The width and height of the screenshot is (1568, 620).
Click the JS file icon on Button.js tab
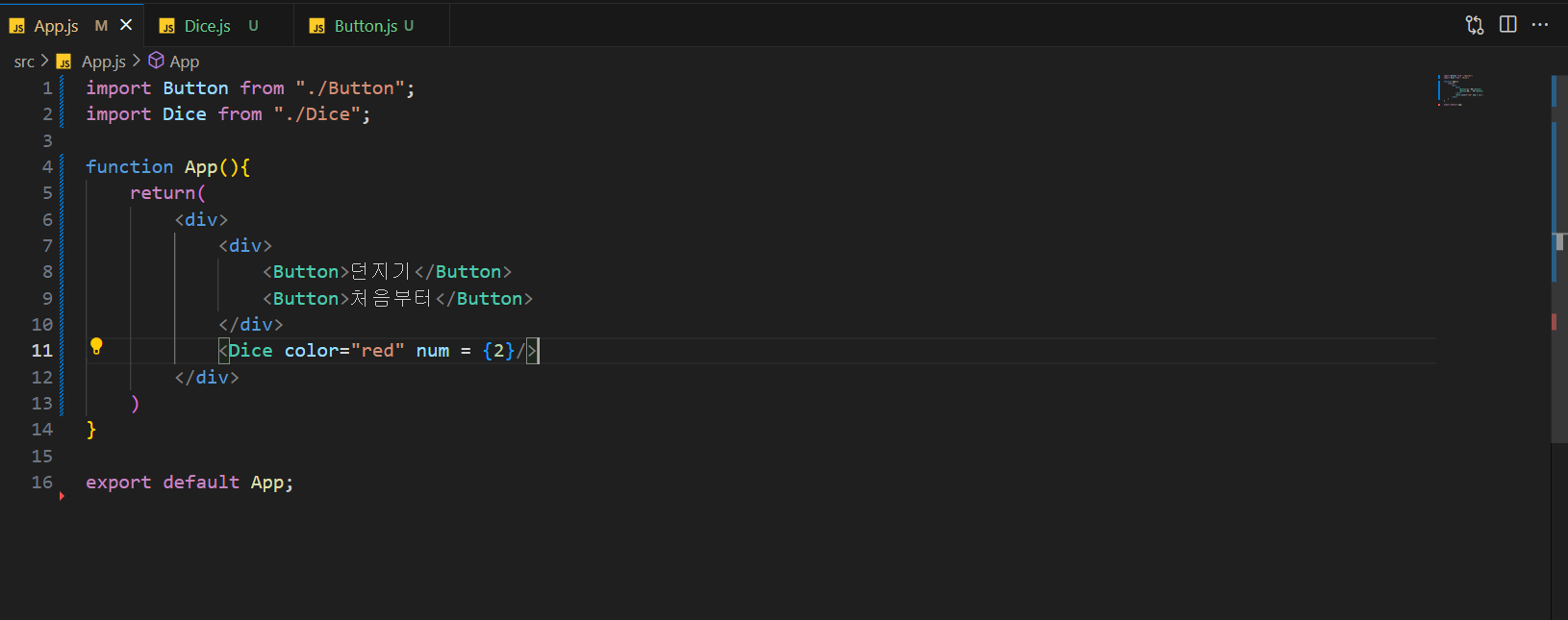click(x=317, y=27)
